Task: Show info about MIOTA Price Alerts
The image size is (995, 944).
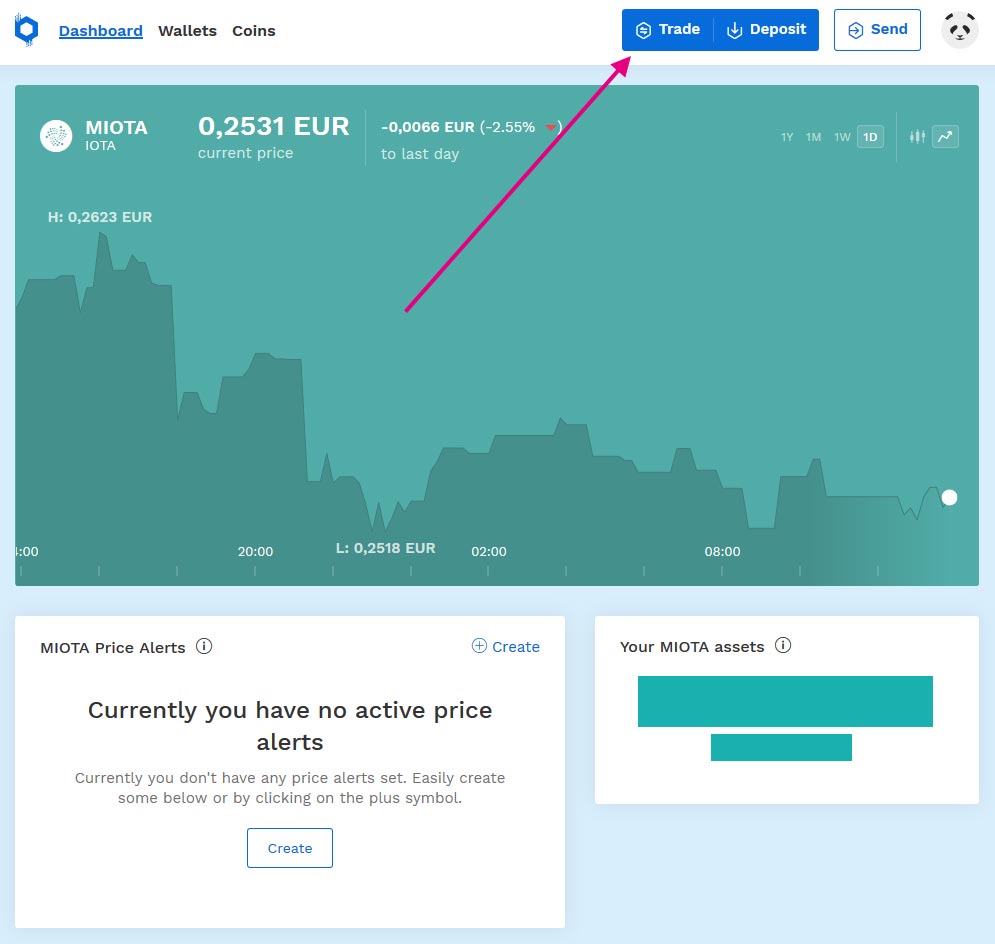Action: (x=204, y=646)
